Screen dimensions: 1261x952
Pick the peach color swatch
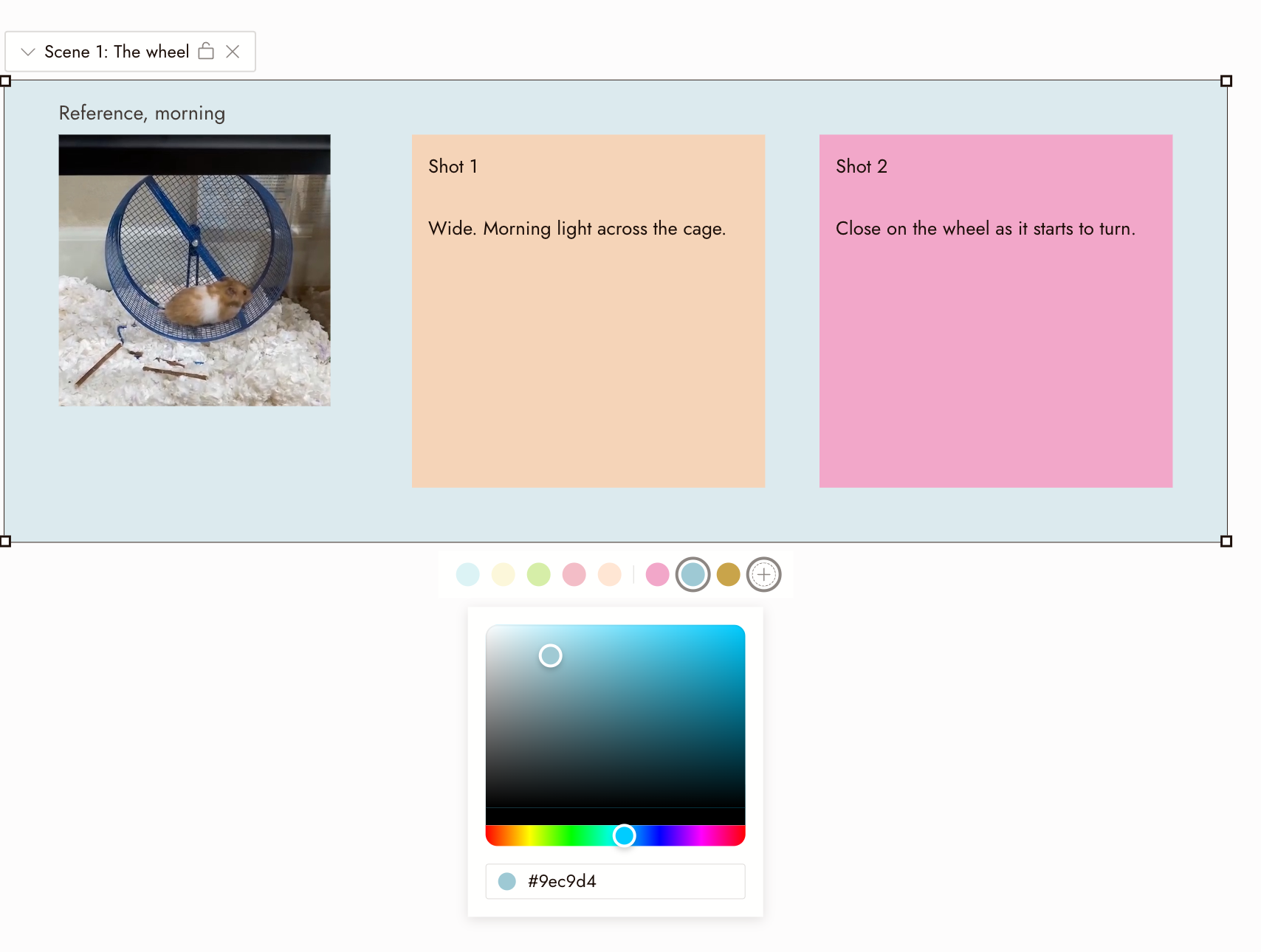click(610, 574)
